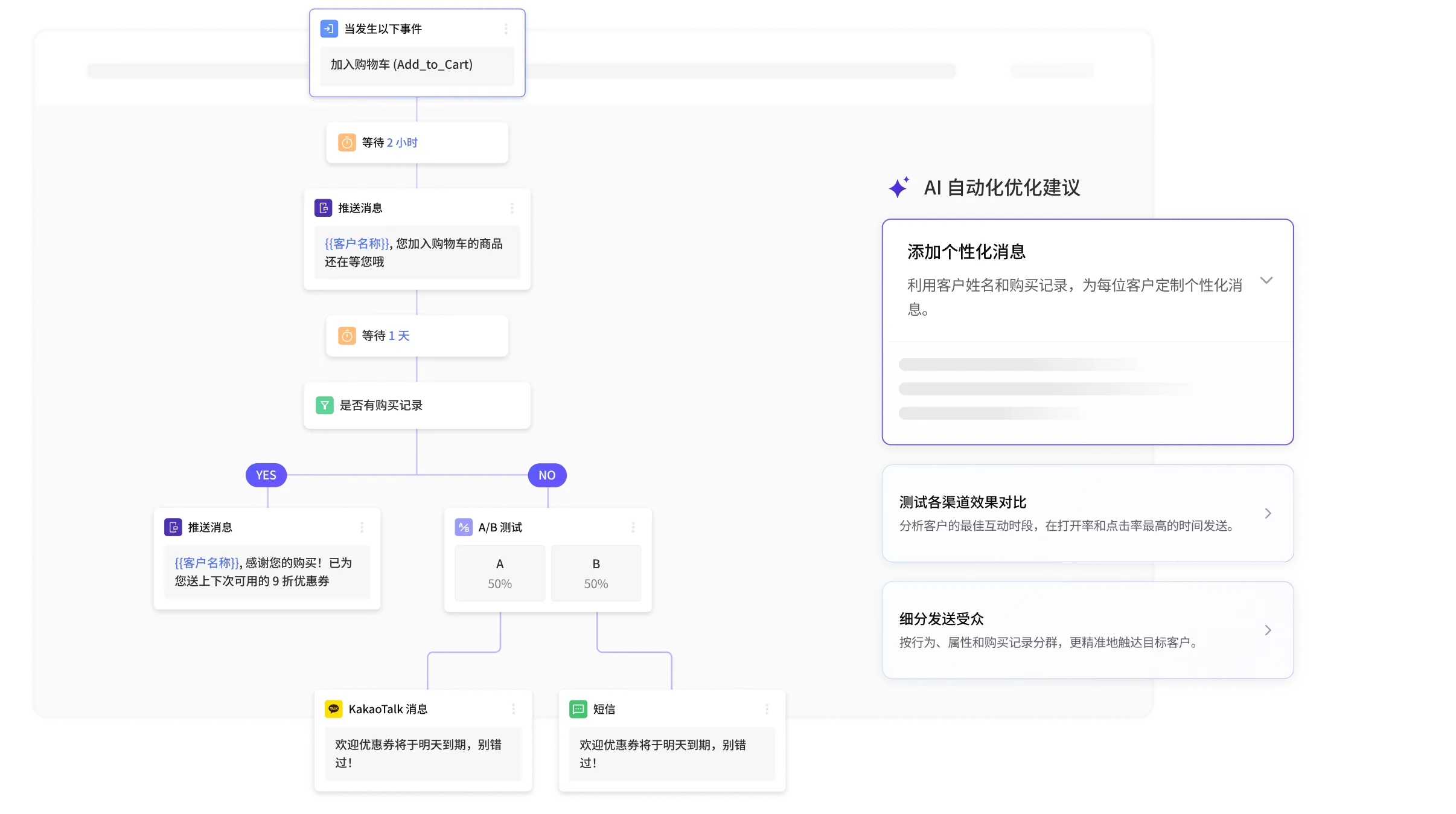This screenshot has width=1456, height=814.
Task: Collapse the 添加个性化消息 suggestion chevron
Action: (x=1266, y=280)
